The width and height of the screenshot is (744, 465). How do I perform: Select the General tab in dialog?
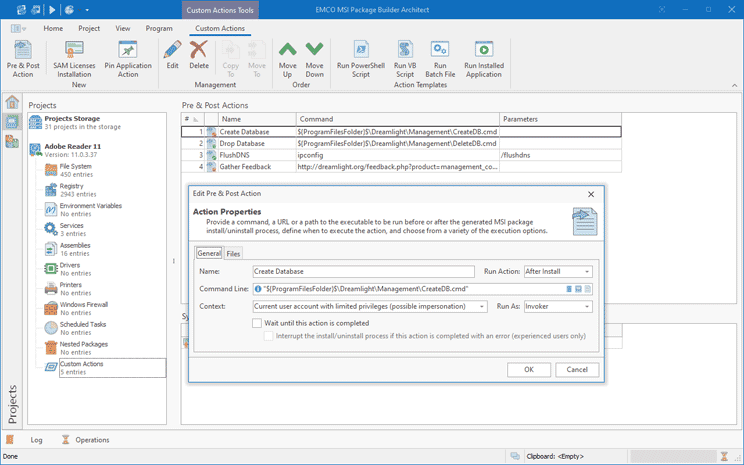pyautogui.click(x=209, y=253)
